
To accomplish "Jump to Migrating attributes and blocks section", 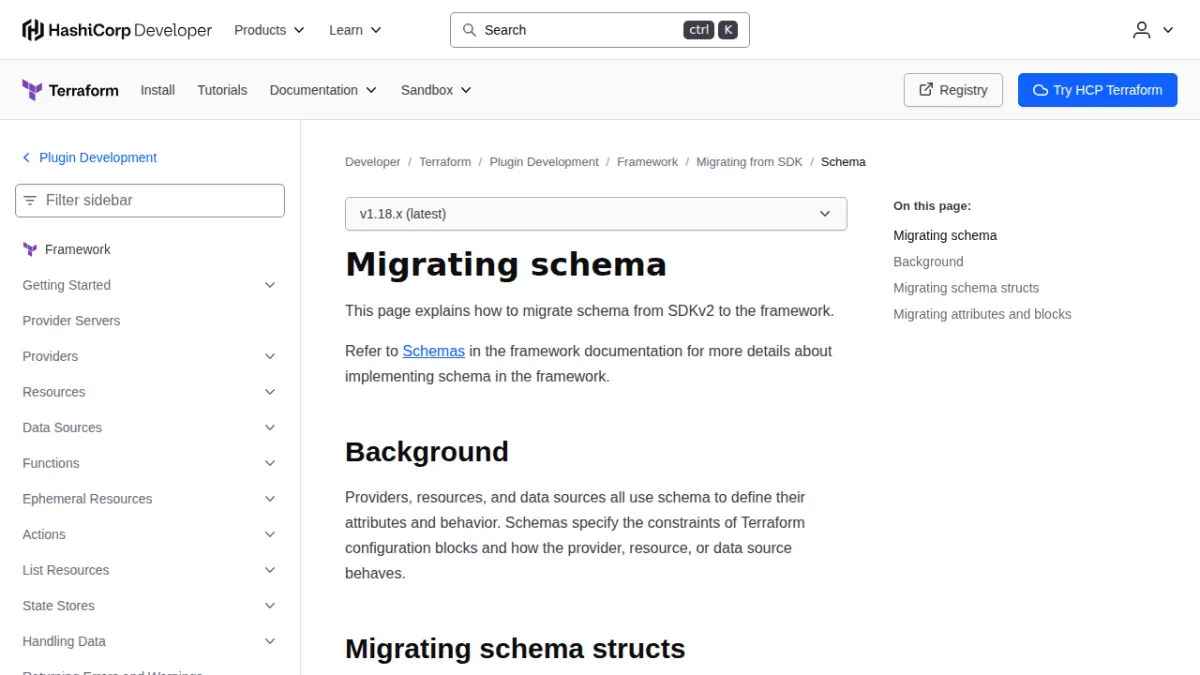I will tap(982, 314).
